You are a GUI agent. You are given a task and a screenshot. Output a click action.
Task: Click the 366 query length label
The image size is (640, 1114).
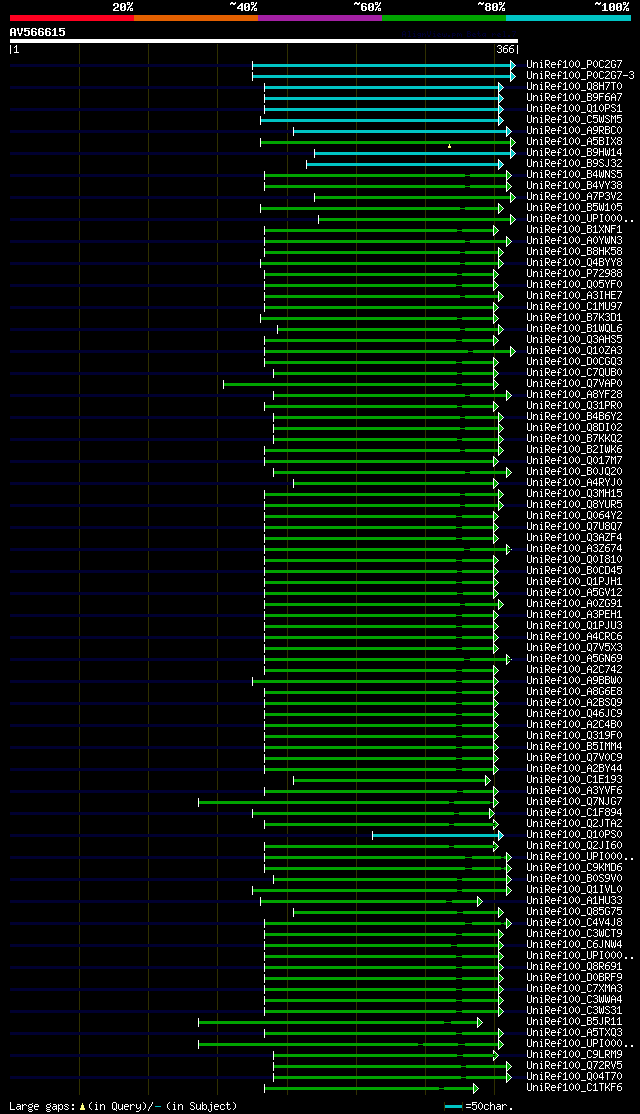505,50
